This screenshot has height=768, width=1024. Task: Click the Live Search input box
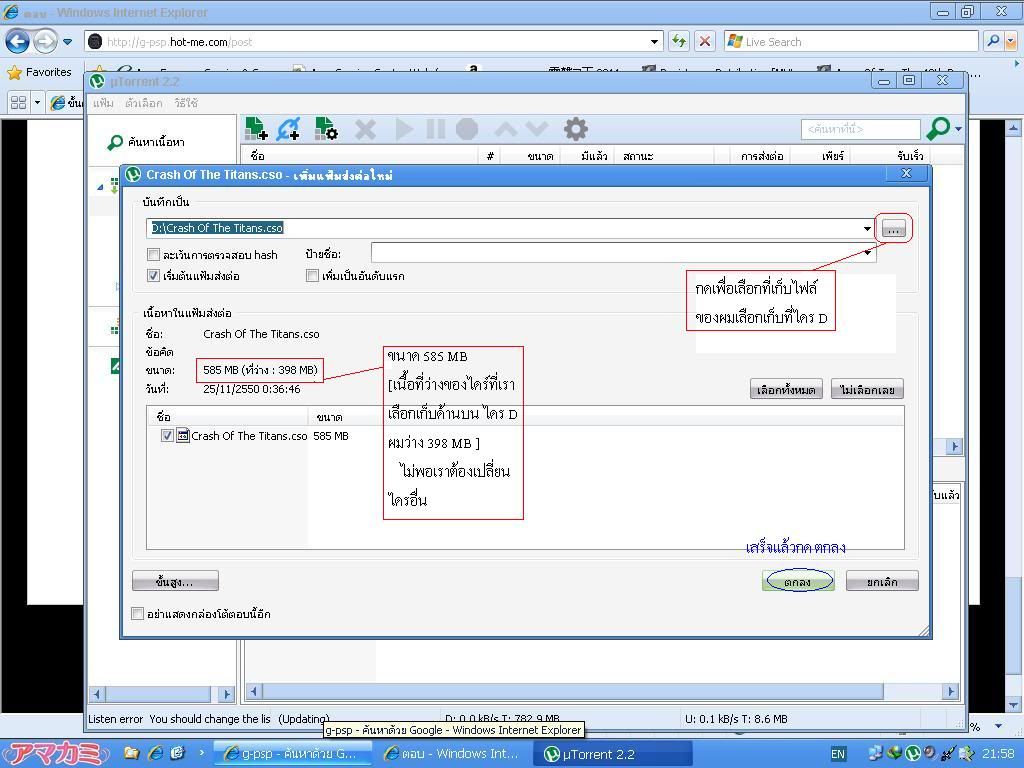coord(852,42)
